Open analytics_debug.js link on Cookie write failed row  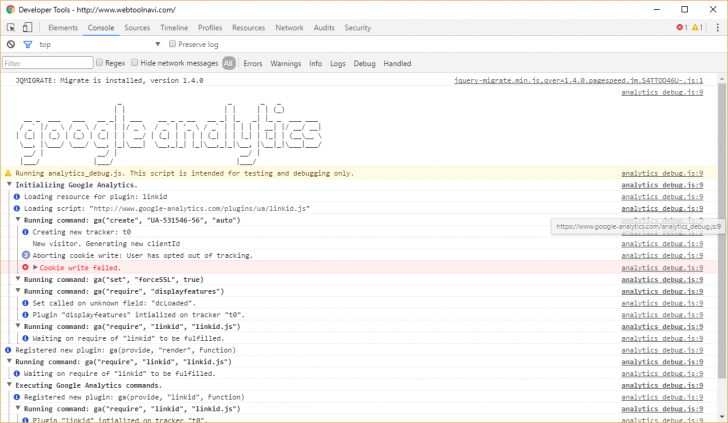[662, 267]
